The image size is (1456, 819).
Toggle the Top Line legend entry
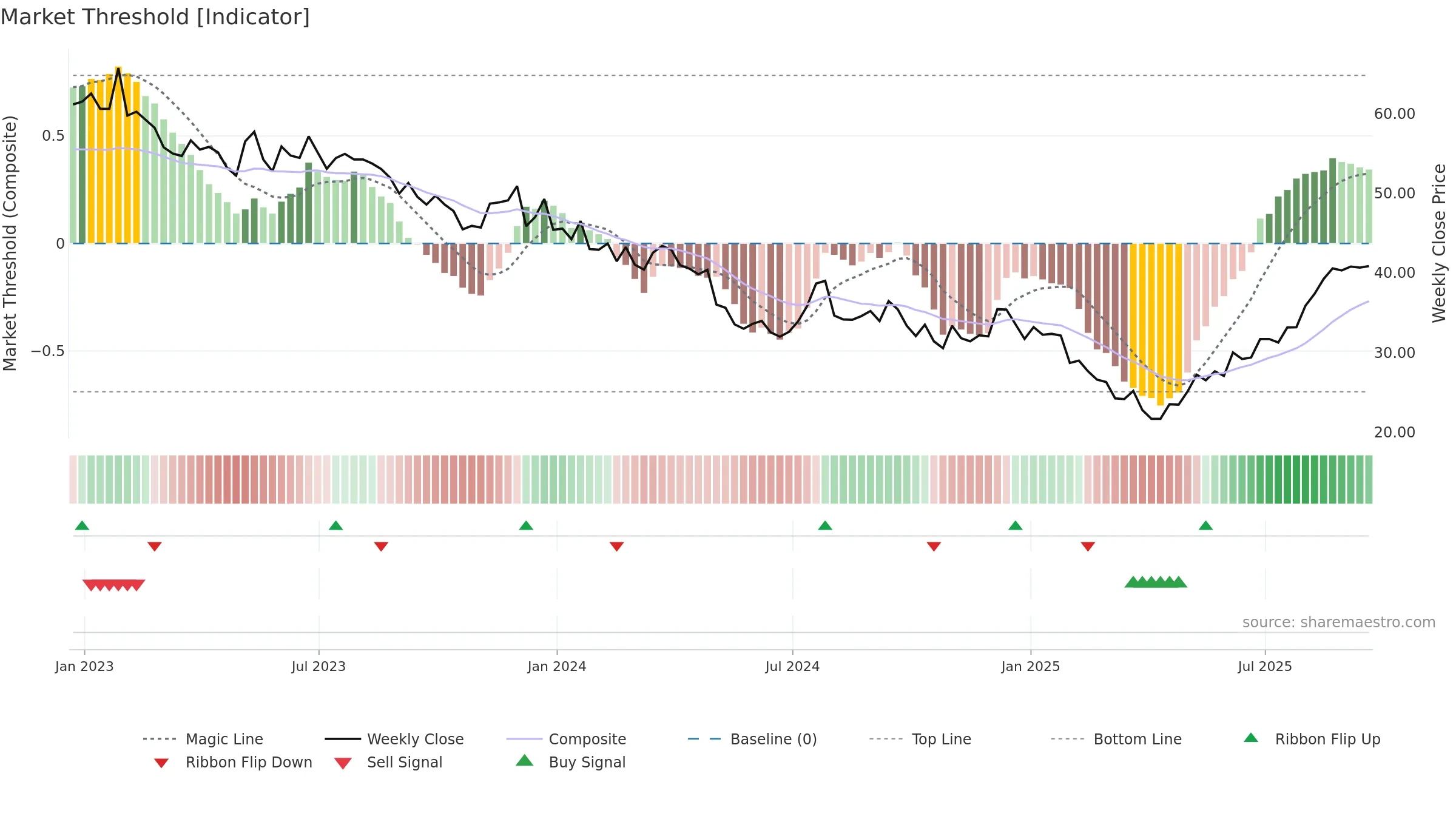(920, 740)
